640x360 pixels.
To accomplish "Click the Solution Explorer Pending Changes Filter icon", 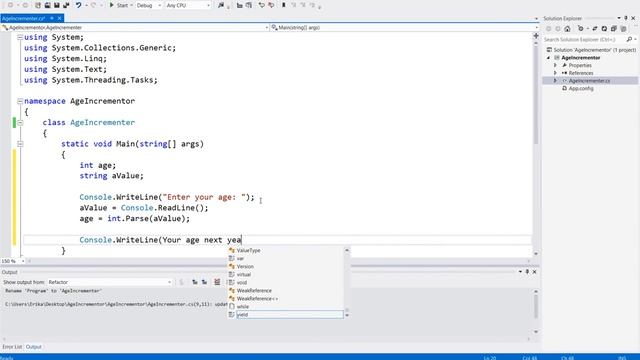I will [580, 29].
